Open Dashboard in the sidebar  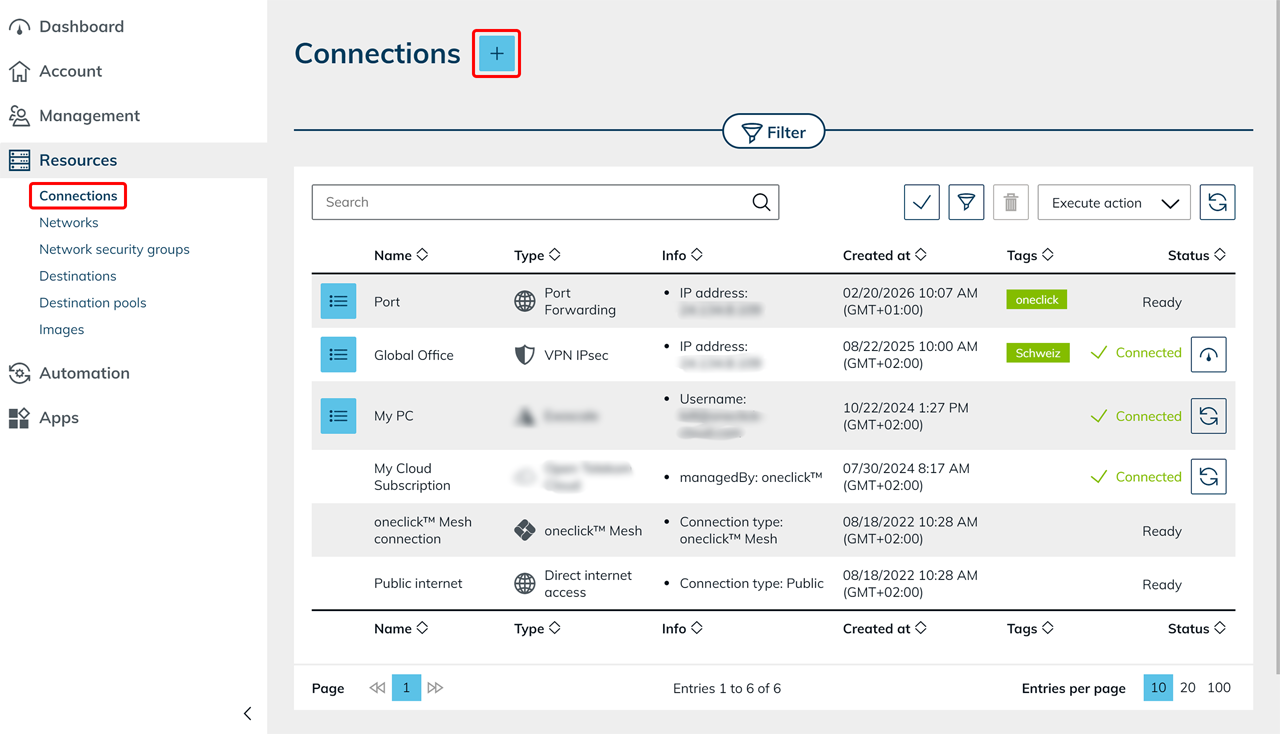coord(81,27)
